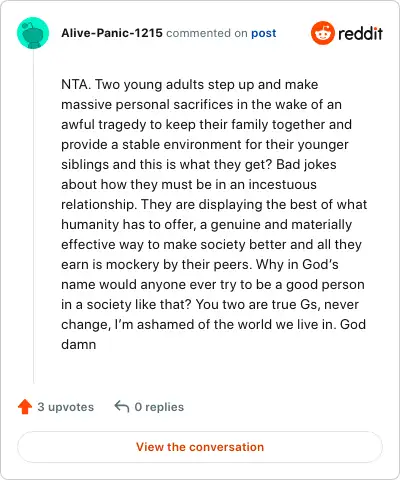Click the line starting "humanity has to offer"

(206, 224)
